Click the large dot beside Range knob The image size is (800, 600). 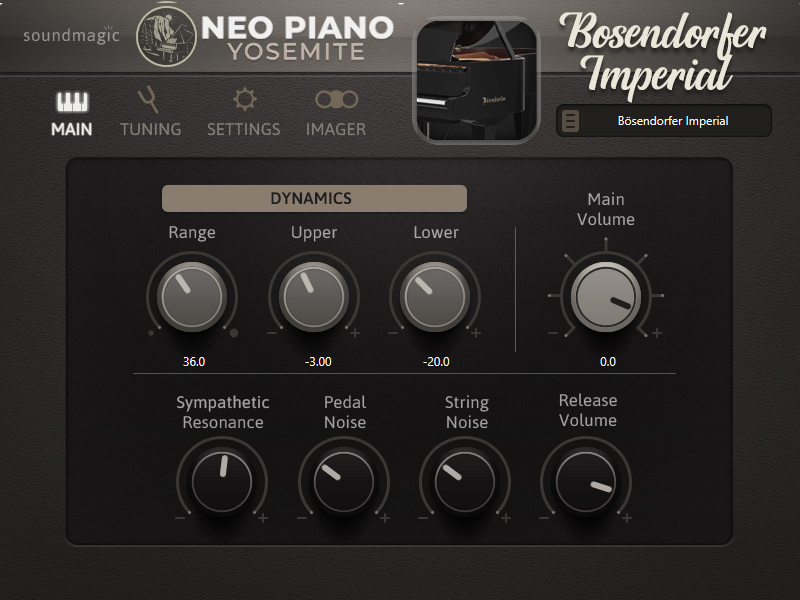[234, 333]
